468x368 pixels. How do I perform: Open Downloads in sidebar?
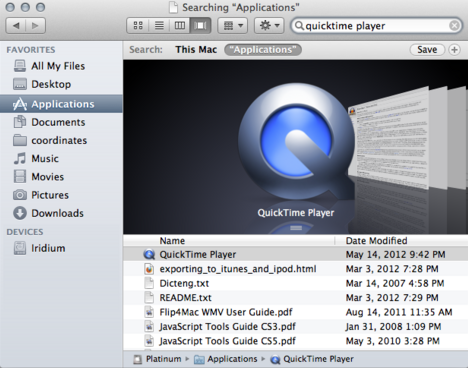pyautogui.click(x=61, y=213)
